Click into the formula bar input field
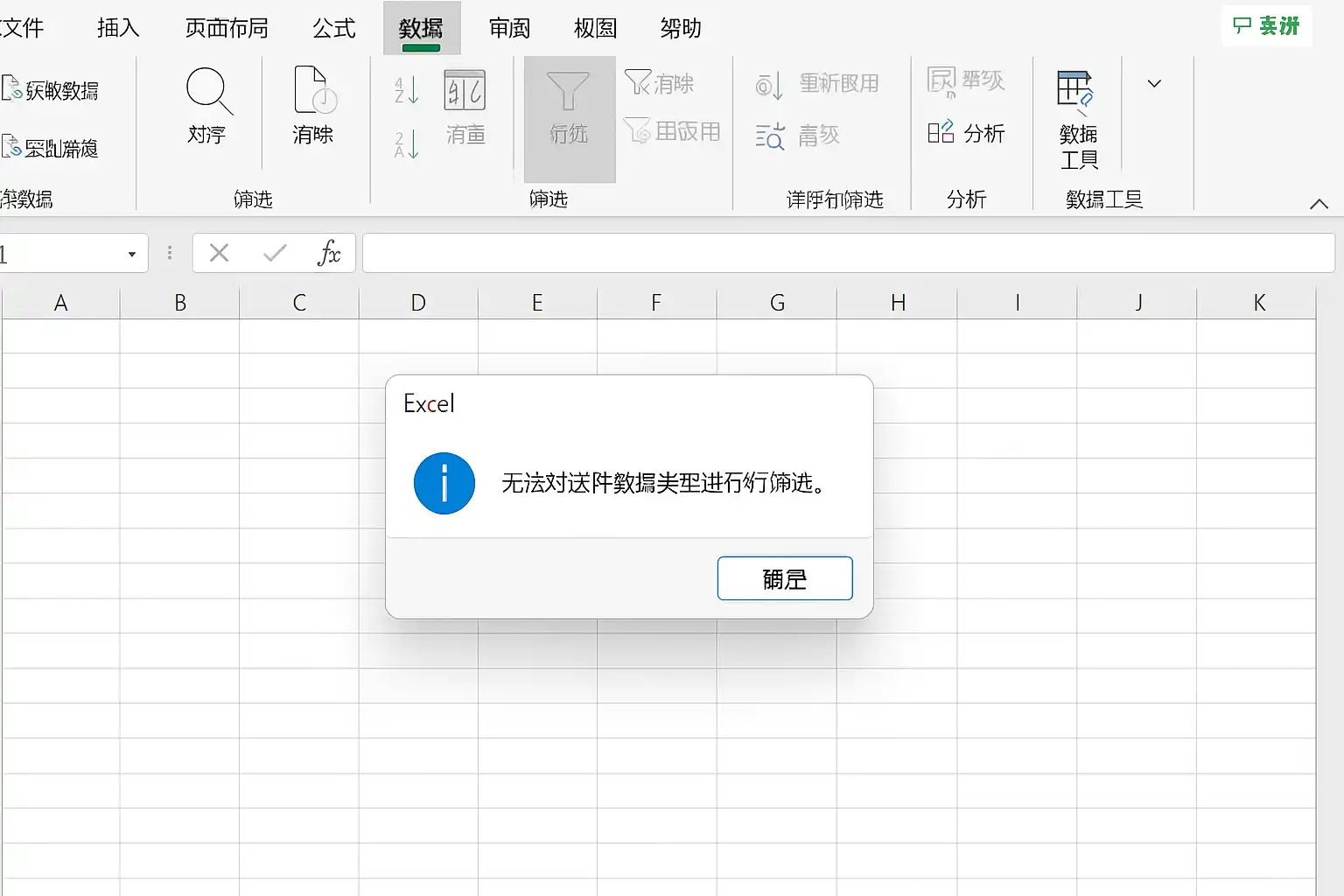 click(x=847, y=254)
